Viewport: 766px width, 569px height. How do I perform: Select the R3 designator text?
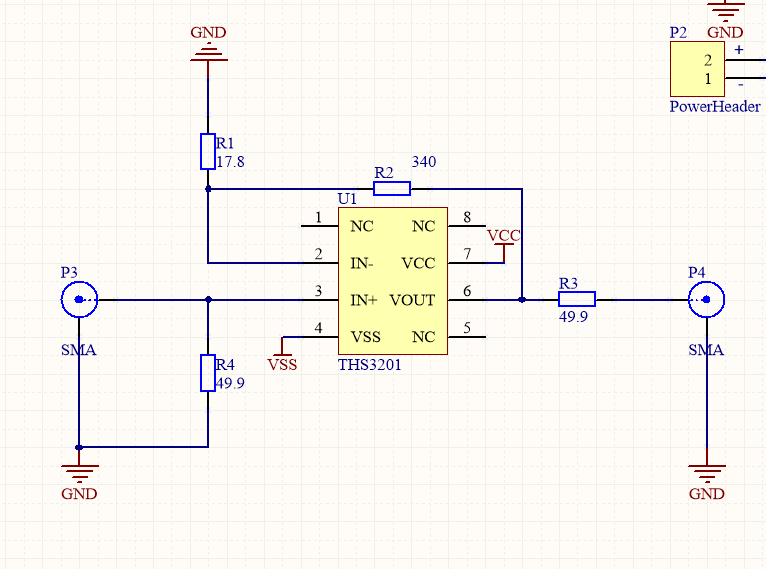[568, 283]
